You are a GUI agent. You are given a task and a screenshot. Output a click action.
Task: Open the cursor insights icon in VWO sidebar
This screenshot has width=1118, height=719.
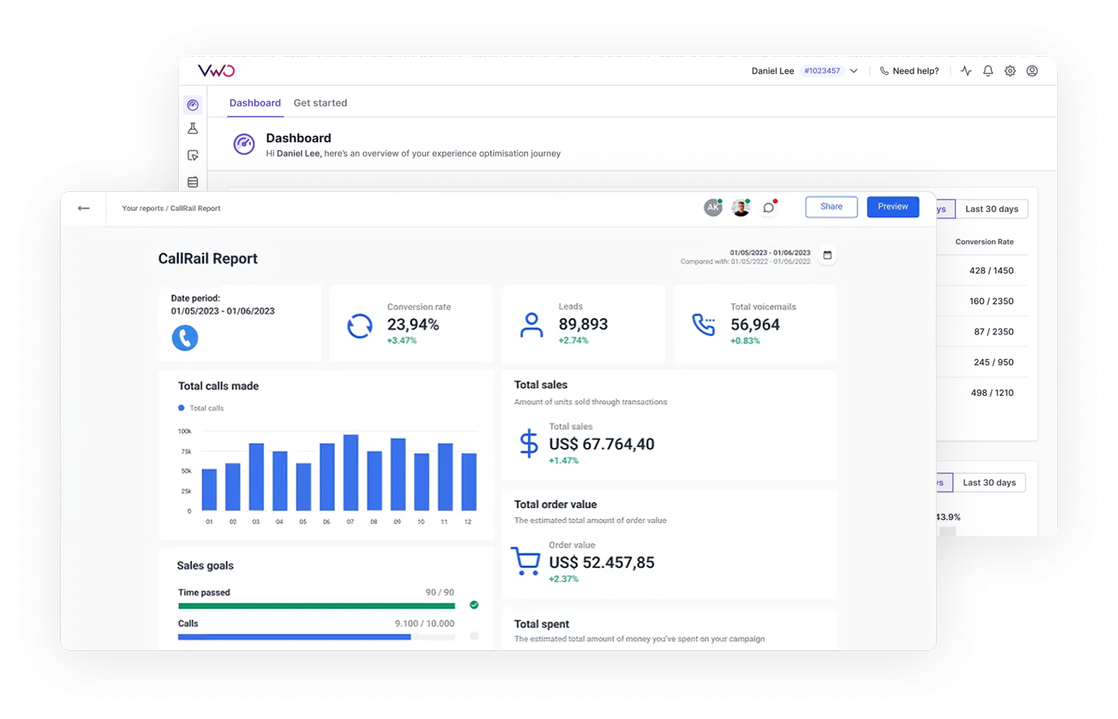[193, 155]
